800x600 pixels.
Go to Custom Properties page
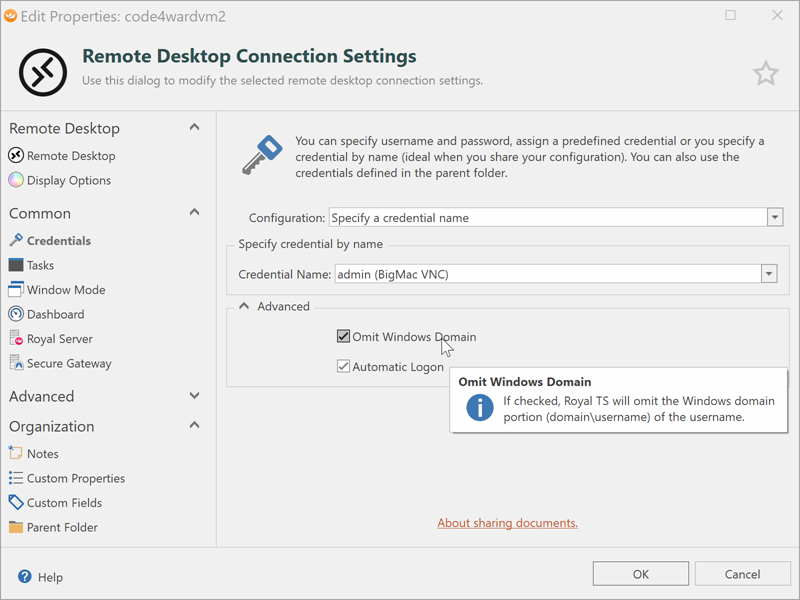click(x=75, y=478)
